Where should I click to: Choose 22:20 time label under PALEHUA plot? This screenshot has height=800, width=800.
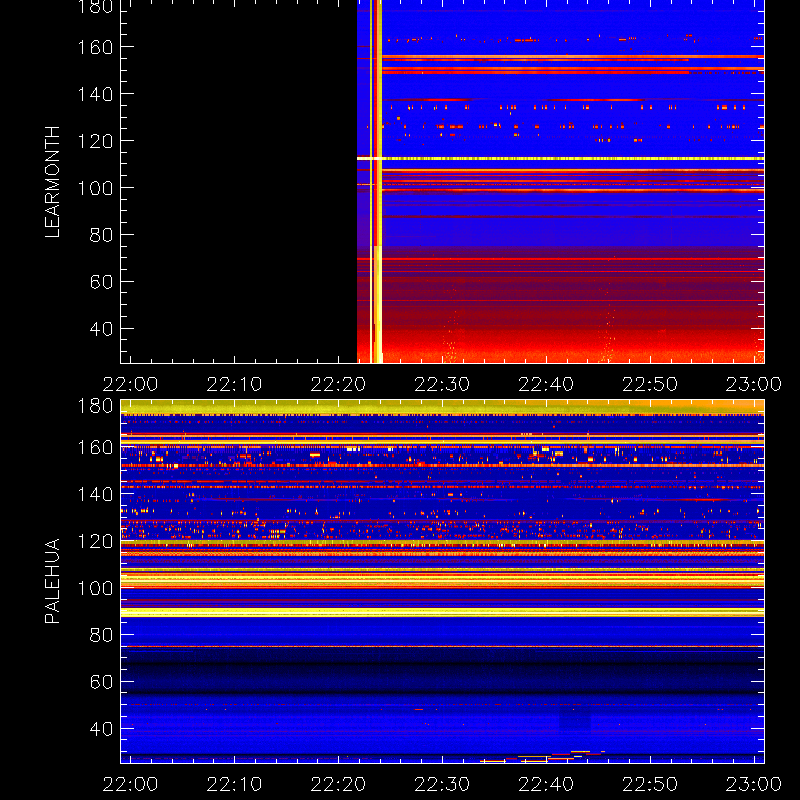click(338, 784)
